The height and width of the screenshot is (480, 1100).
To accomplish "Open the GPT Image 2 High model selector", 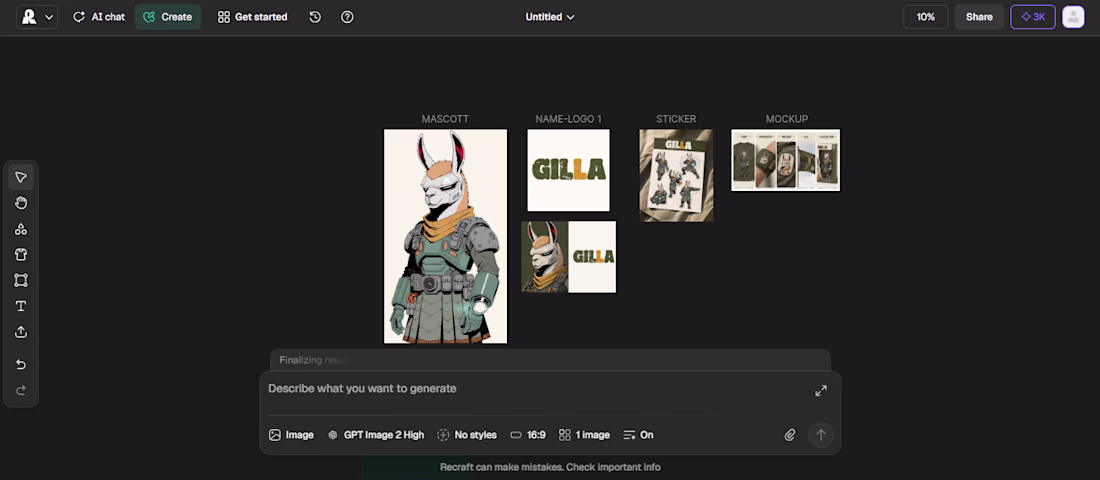I will coord(376,435).
